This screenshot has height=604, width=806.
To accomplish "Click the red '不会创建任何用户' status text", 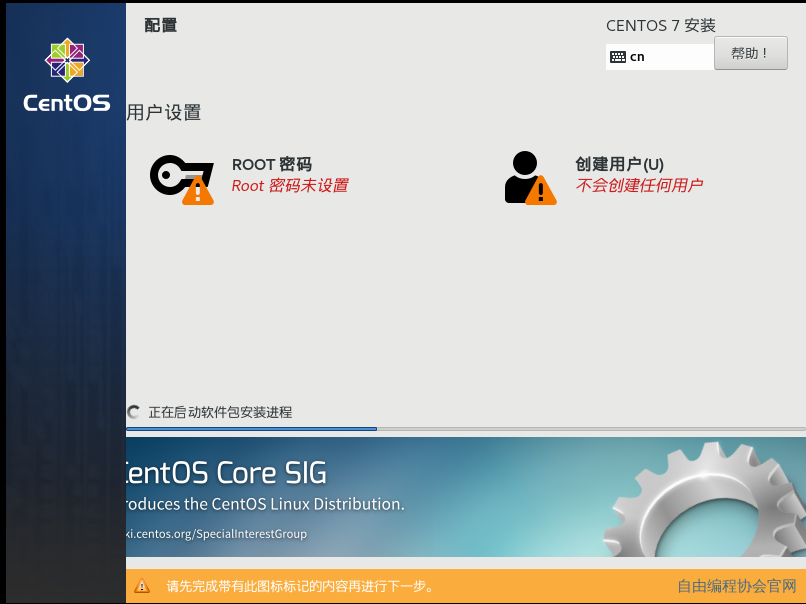I will (639, 185).
